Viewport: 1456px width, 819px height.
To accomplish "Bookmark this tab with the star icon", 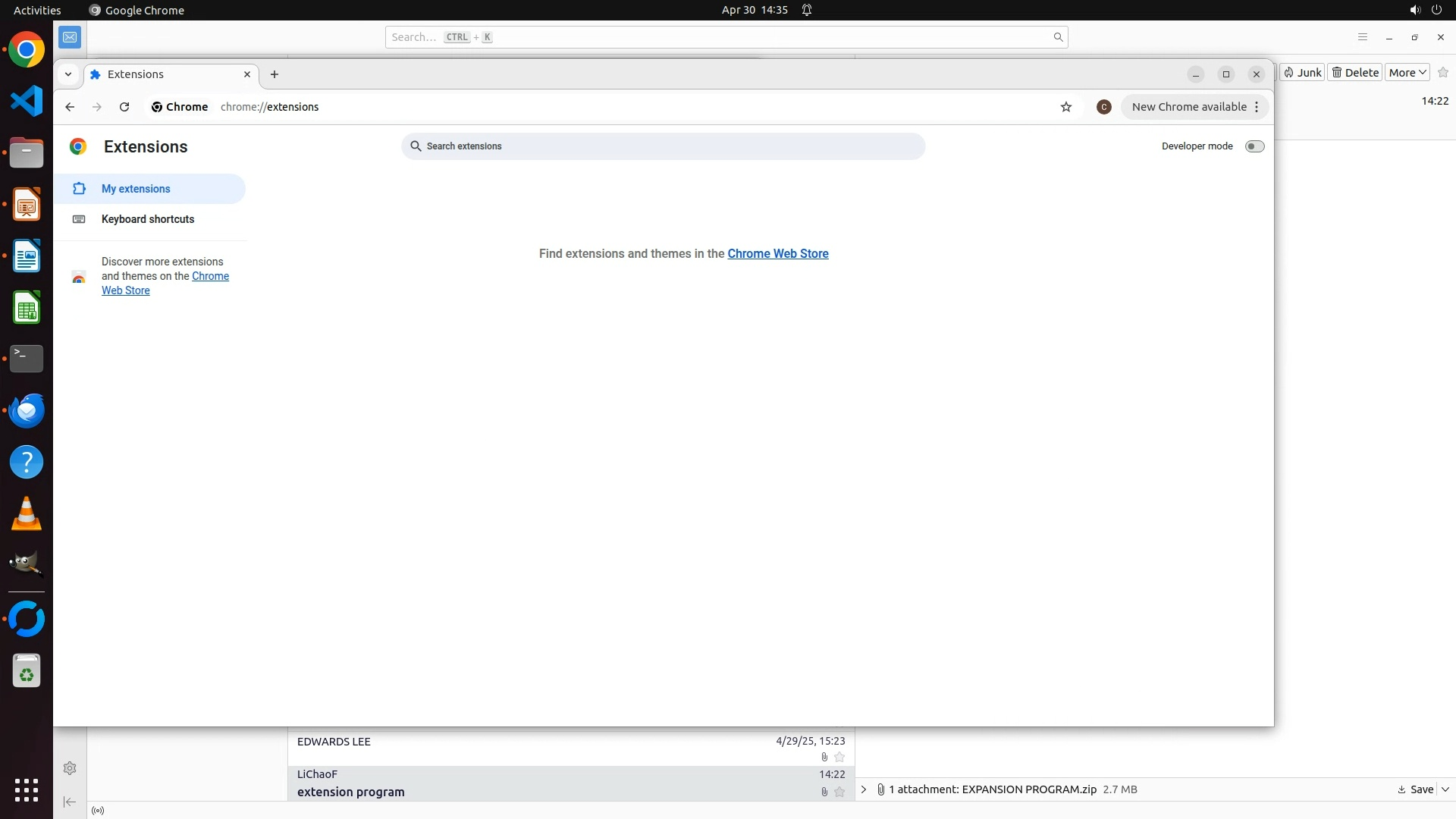I will pyautogui.click(x=1066, y=107).
